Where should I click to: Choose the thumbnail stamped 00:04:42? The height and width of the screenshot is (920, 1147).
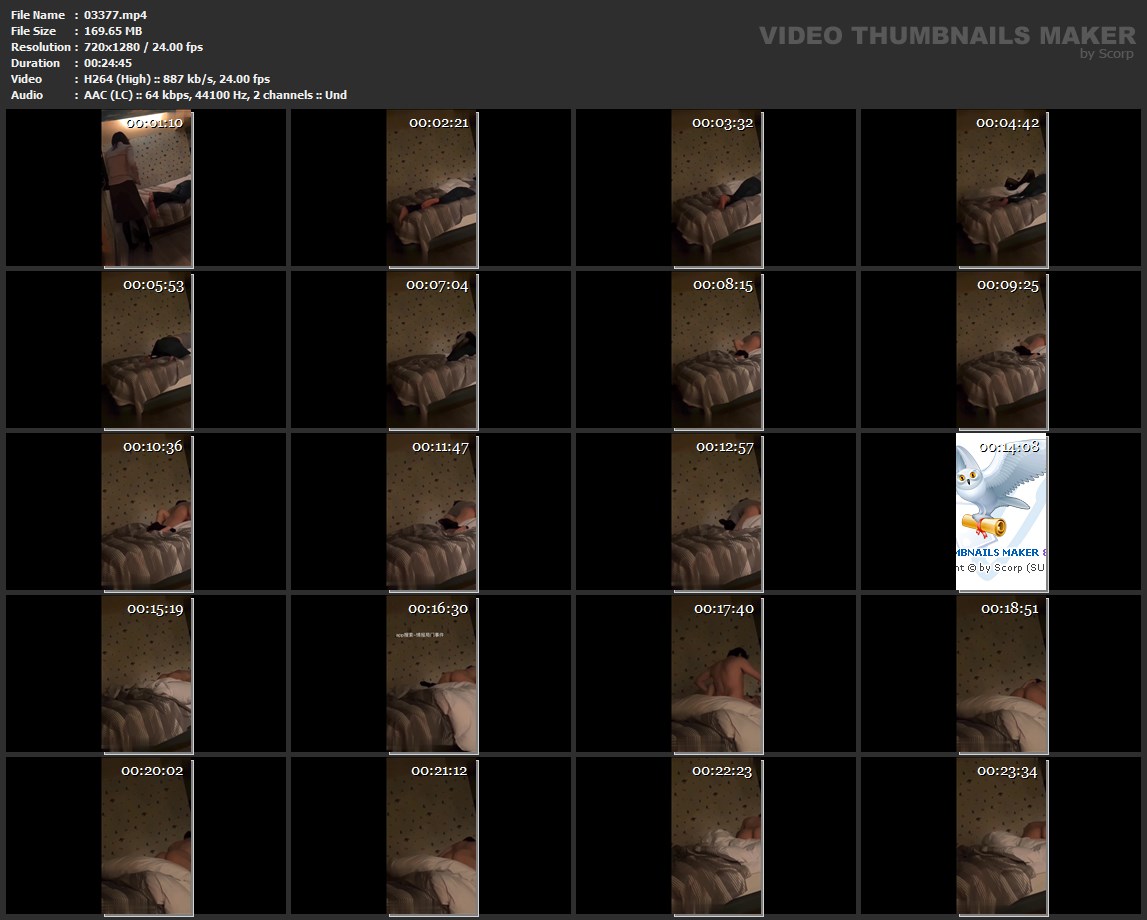click(x=1001, y=188)
